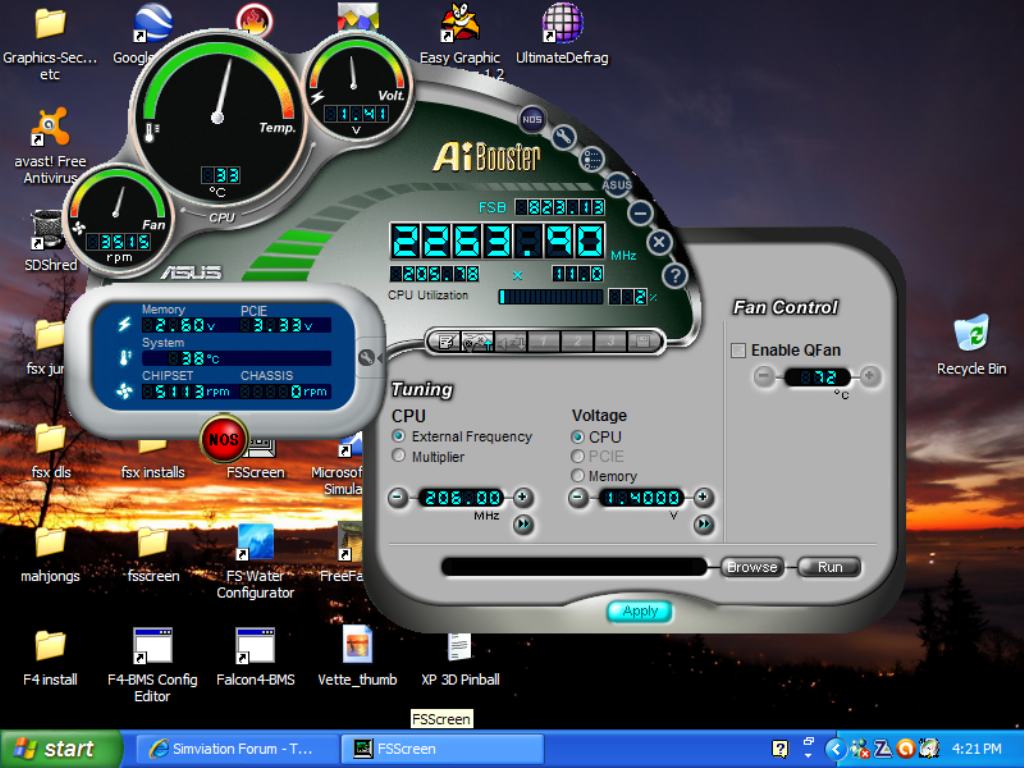Select the tuning tab icon in the tab strip
Viewport: 1024px width, 768px height.
coord(476,341)
